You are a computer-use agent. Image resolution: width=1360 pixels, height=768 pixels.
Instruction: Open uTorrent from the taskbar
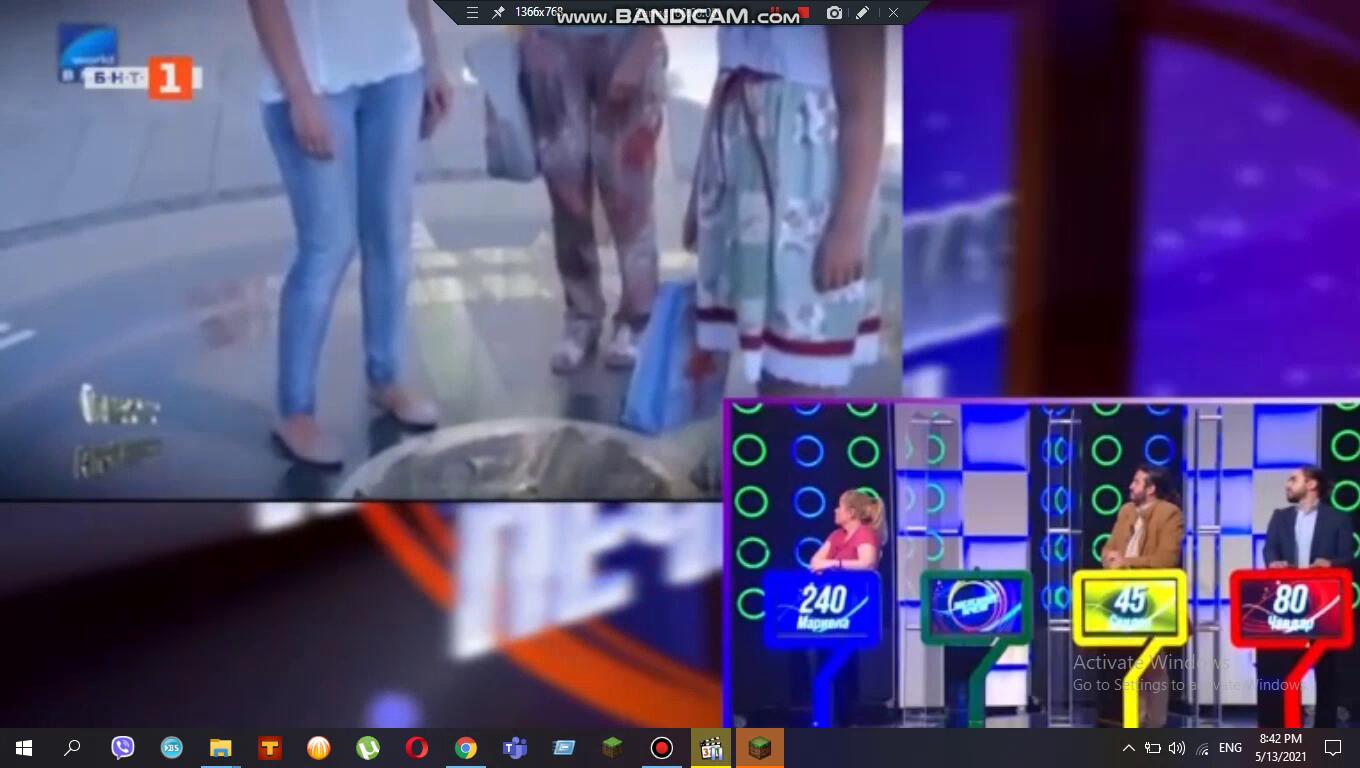point(368,748)
